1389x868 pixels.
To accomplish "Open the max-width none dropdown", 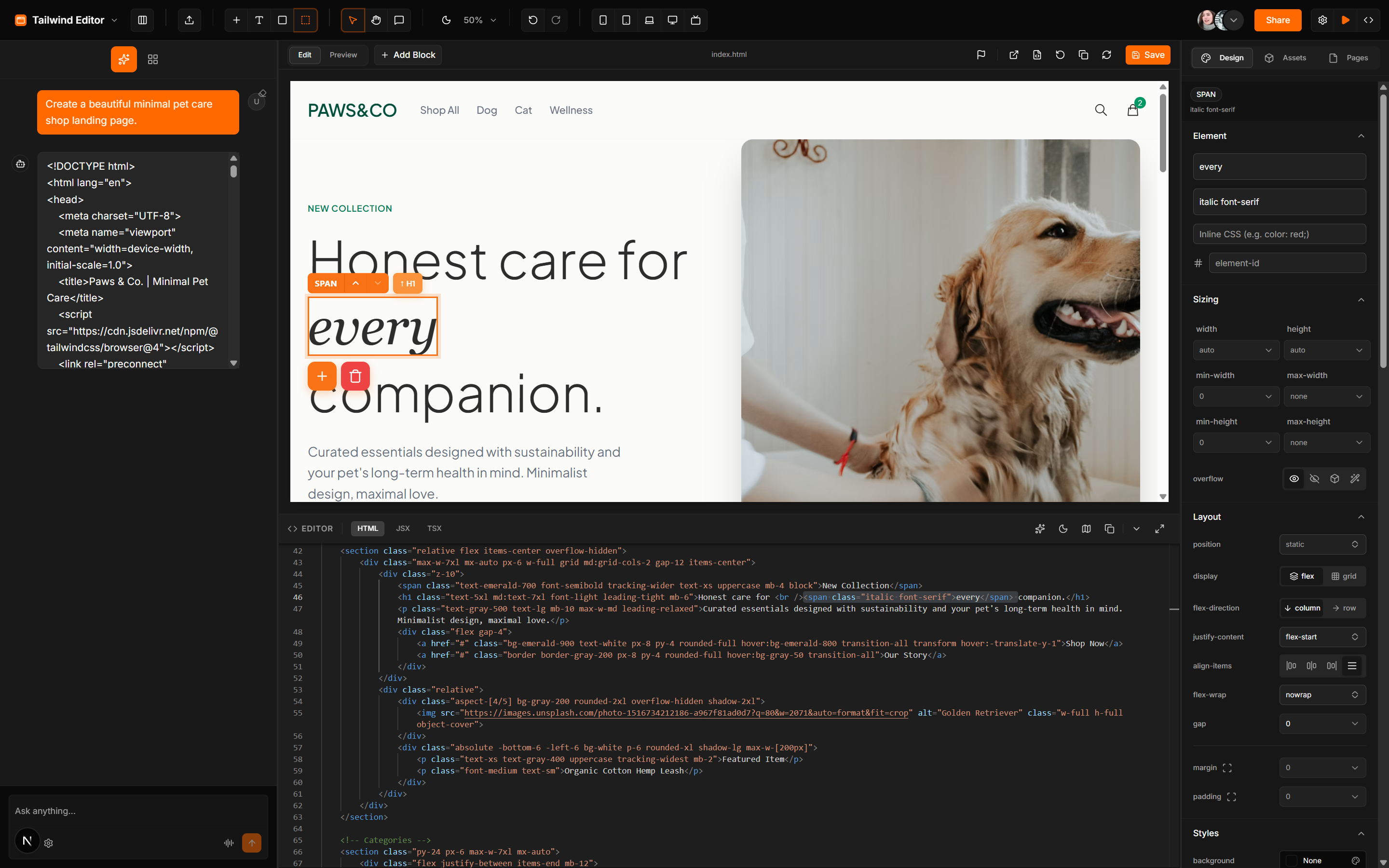I will 1326,397.
